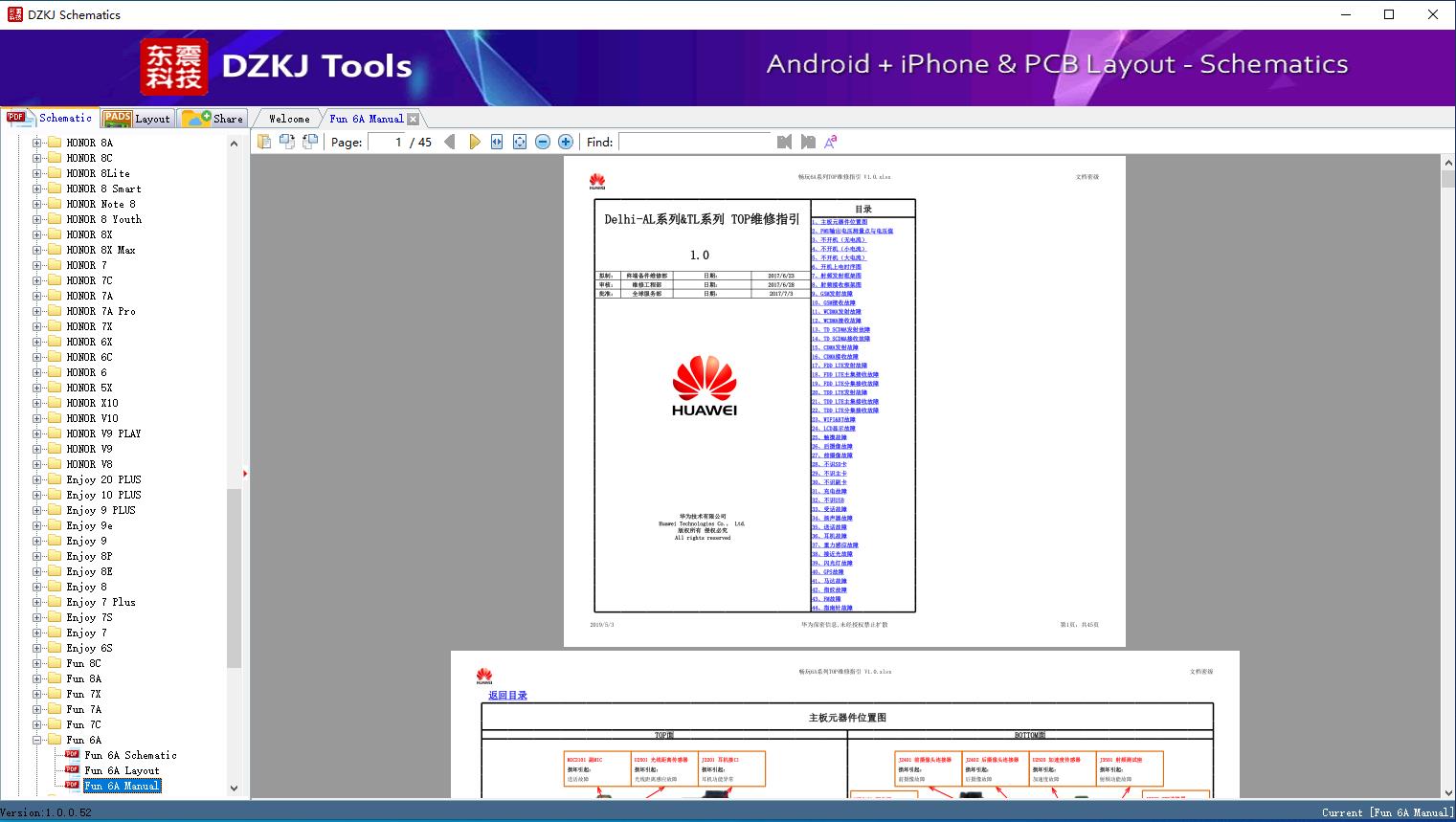Switch to the Layout tab
The width and height of the screenshot is (1456, 822).
tap(136, 119)
